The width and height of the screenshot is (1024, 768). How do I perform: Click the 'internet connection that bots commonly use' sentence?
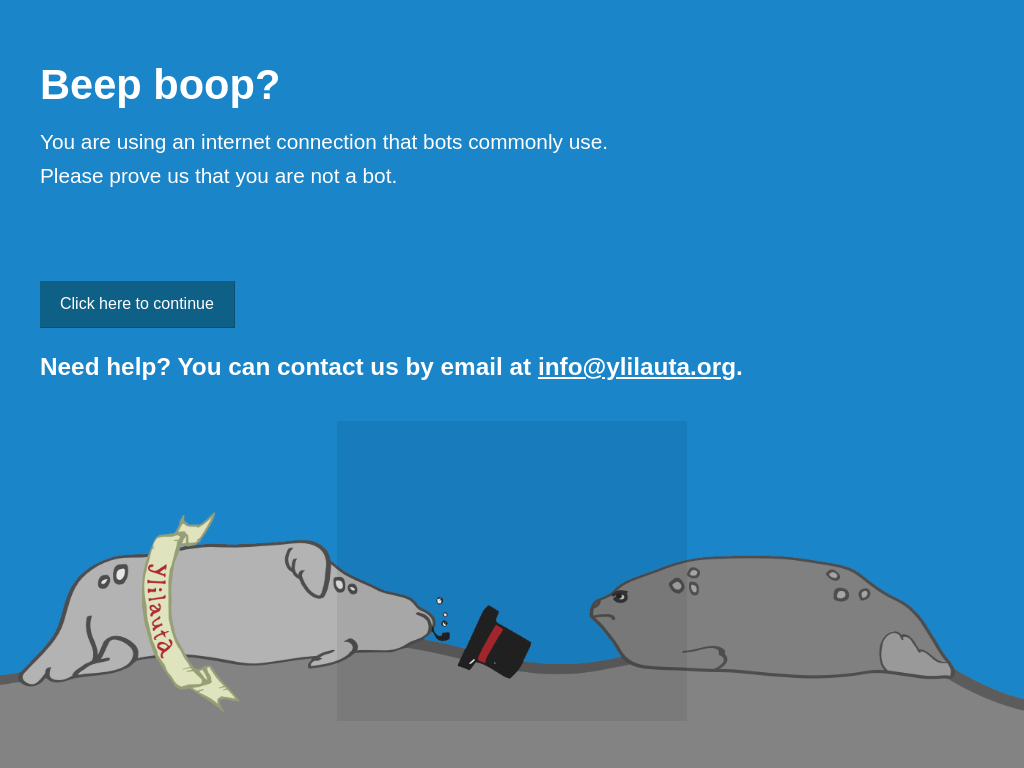[x=404, y=142]
